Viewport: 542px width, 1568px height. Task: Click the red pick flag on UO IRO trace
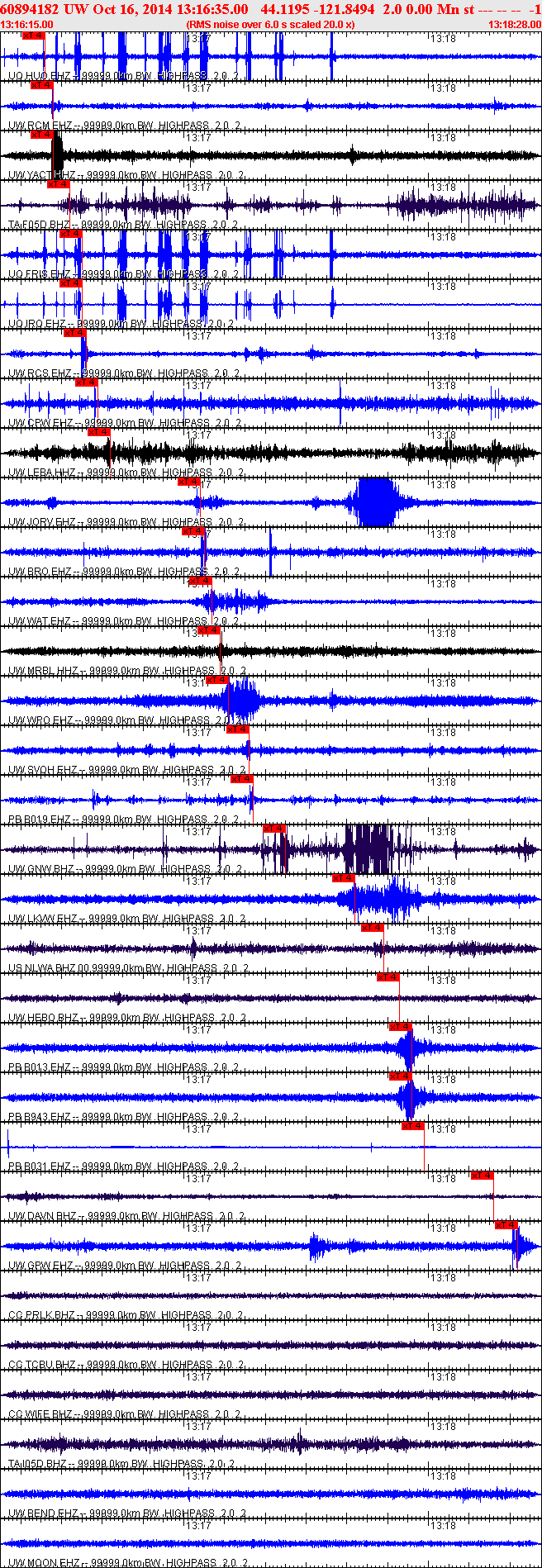tap(71, 283)
